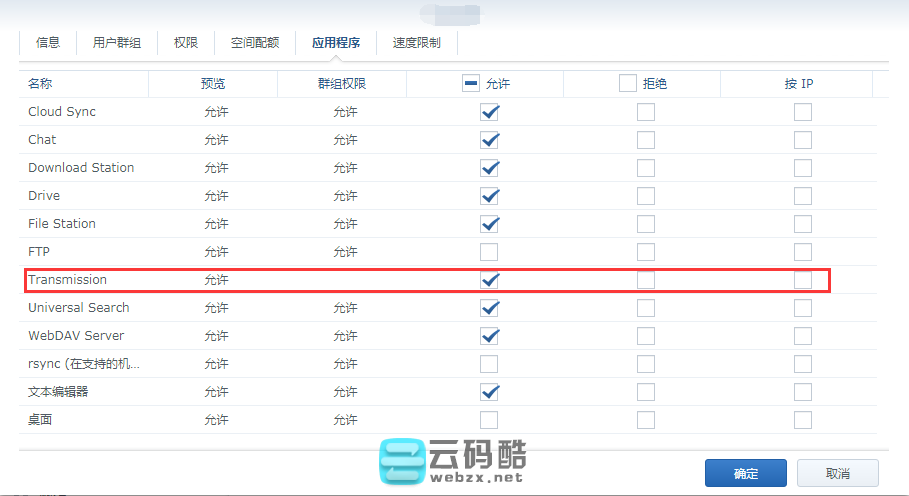The height and width of the screenshot is (496, 909).
Task: Enable 允许 for FTP
Action: coord(489,252)
